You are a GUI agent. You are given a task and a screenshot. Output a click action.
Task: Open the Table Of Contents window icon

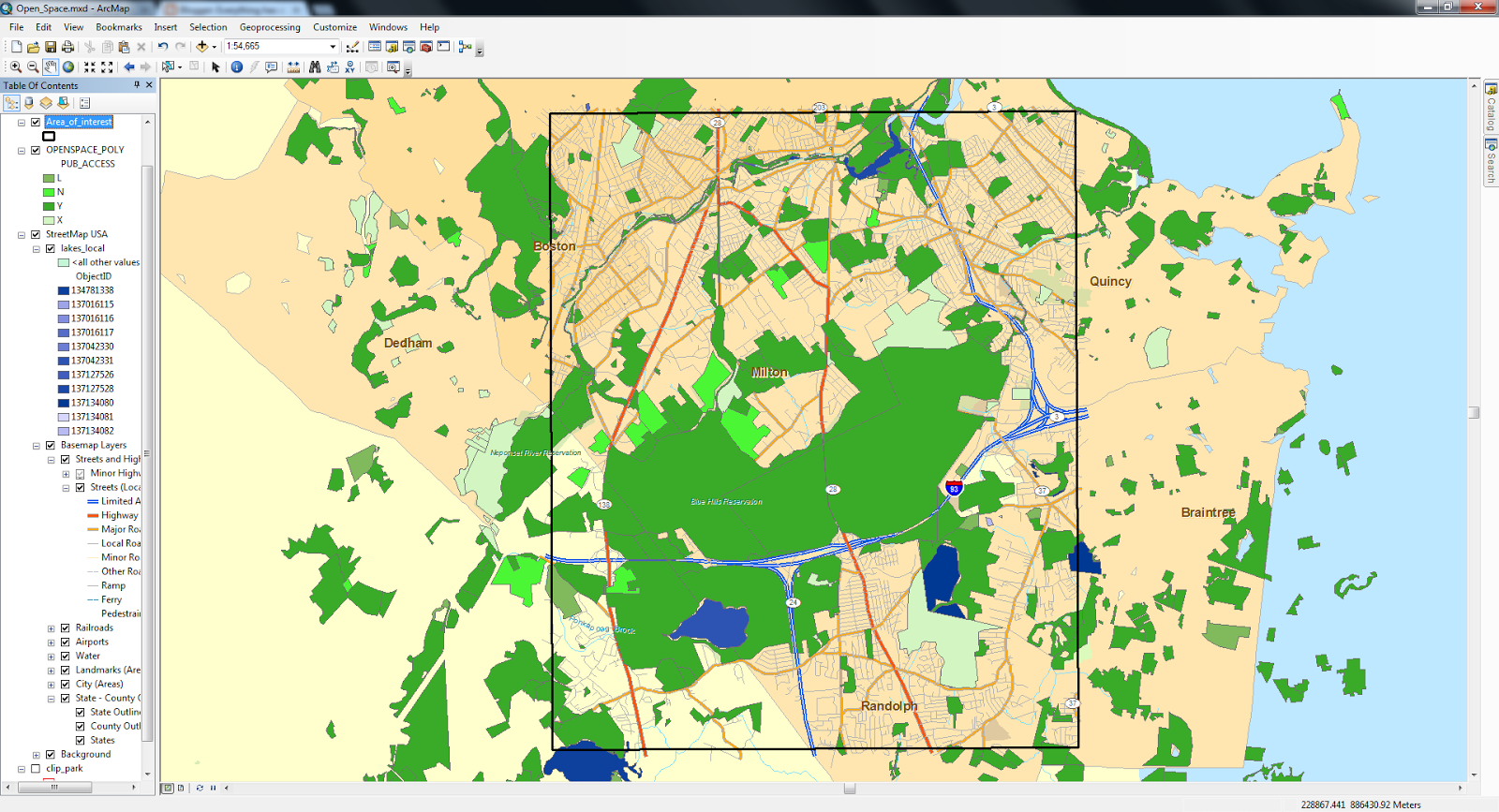[375, 46]
